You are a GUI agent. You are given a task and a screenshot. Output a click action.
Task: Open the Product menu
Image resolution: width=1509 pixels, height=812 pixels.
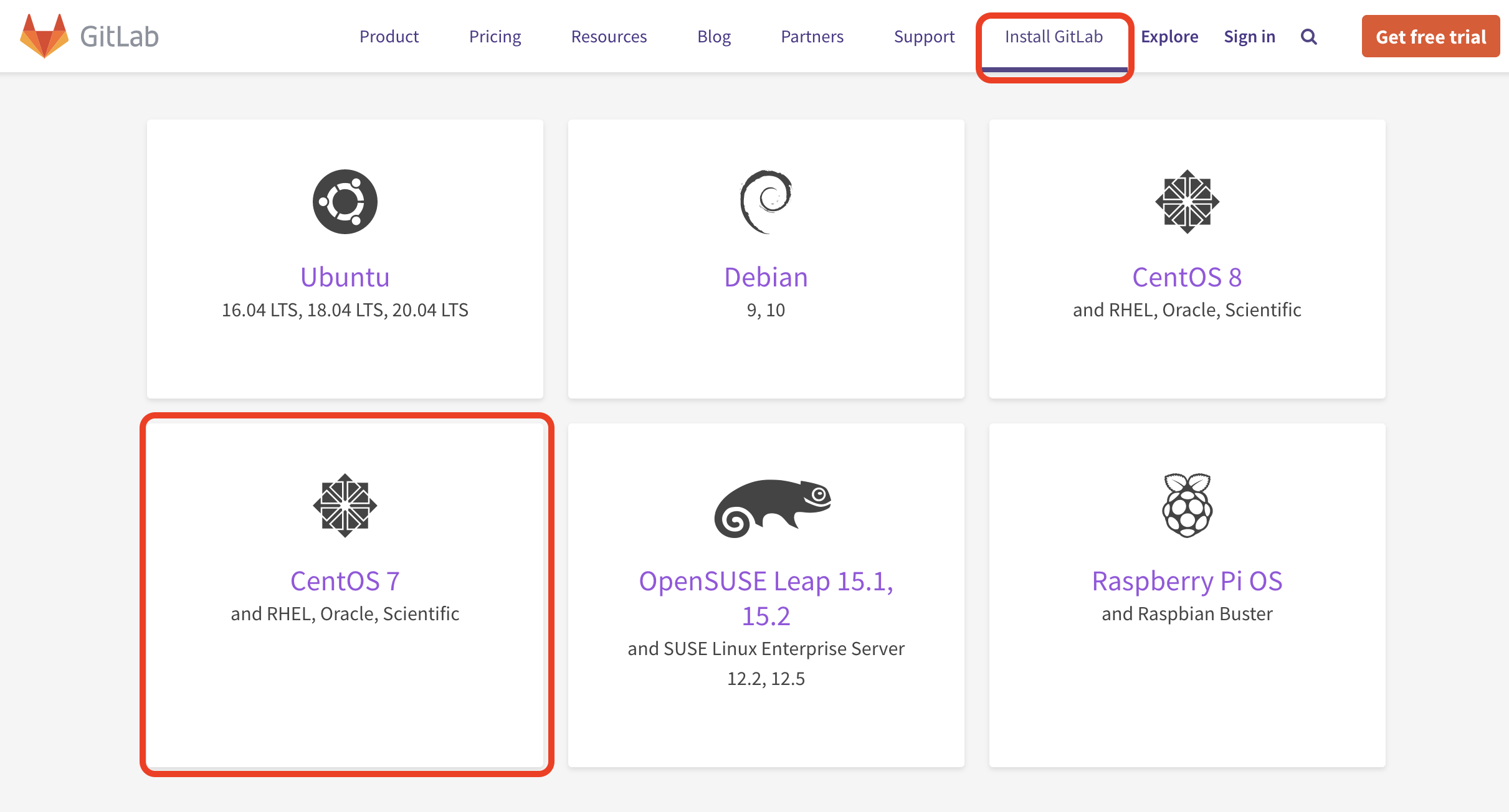click(x=389, y=37)
